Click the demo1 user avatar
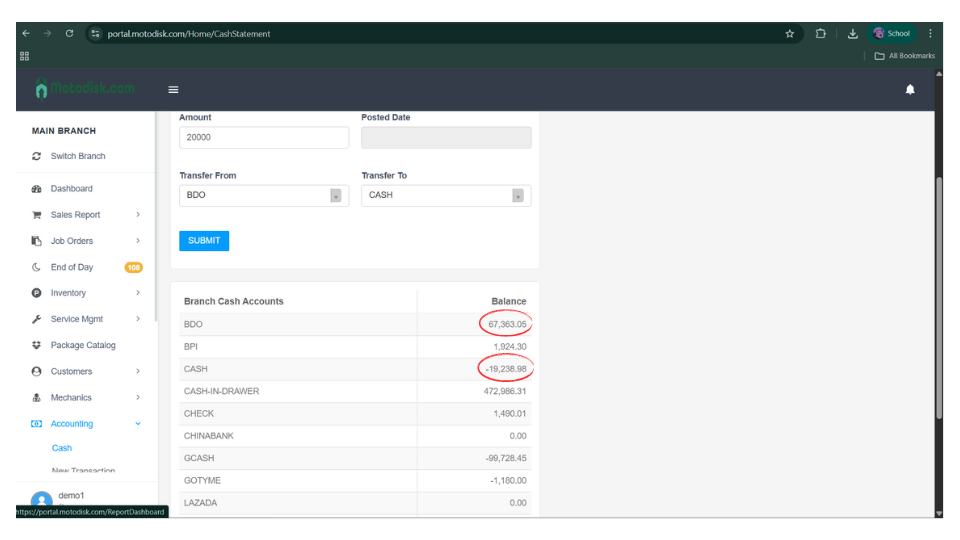This screenshot has height=540, width=960. (x=41, y=500)
